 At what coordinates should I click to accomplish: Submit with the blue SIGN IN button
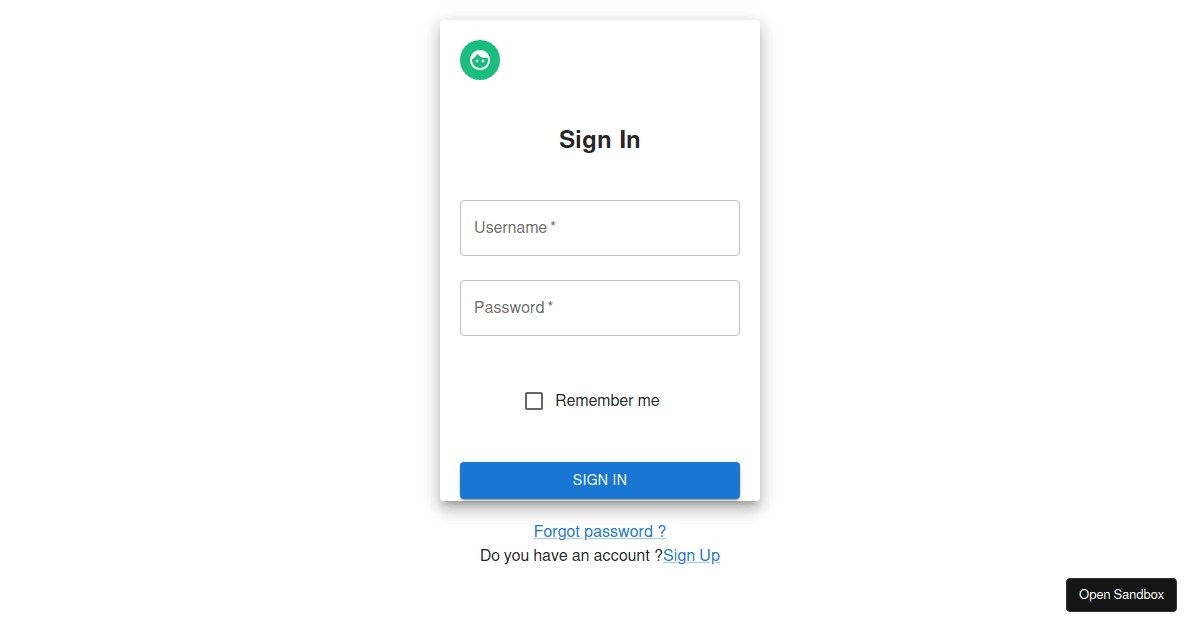[600, 480]
